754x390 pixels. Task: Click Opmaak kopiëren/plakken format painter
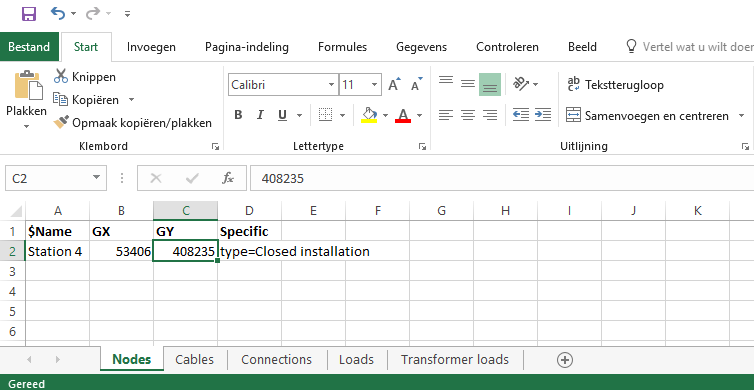[133, 123]
